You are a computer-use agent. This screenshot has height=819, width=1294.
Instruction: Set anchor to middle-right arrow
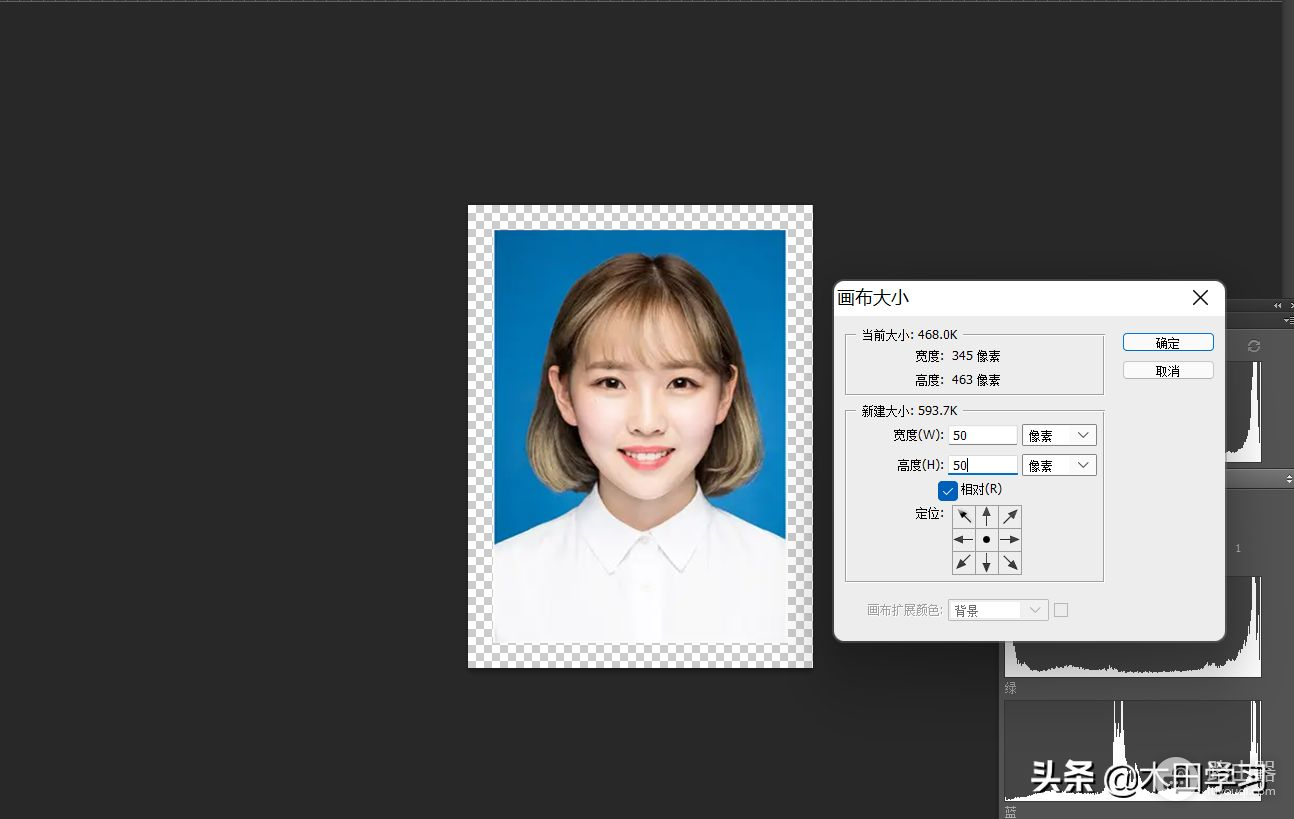tap(1010, 540)
